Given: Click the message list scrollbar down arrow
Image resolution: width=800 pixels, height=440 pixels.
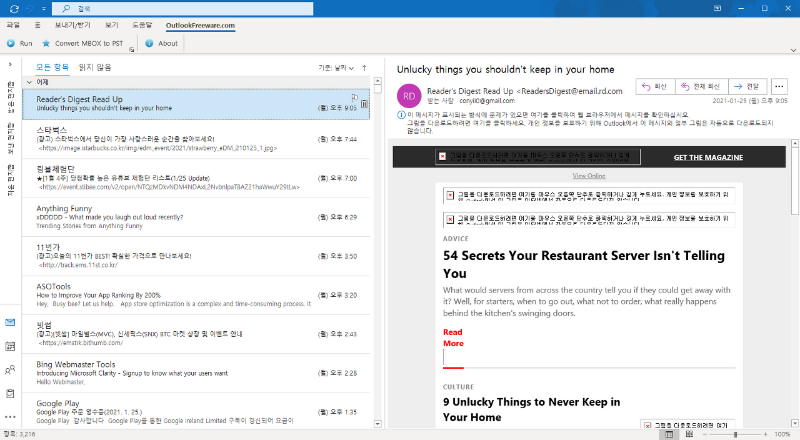Looking at the screenshot, I should [x=378, y=424].
